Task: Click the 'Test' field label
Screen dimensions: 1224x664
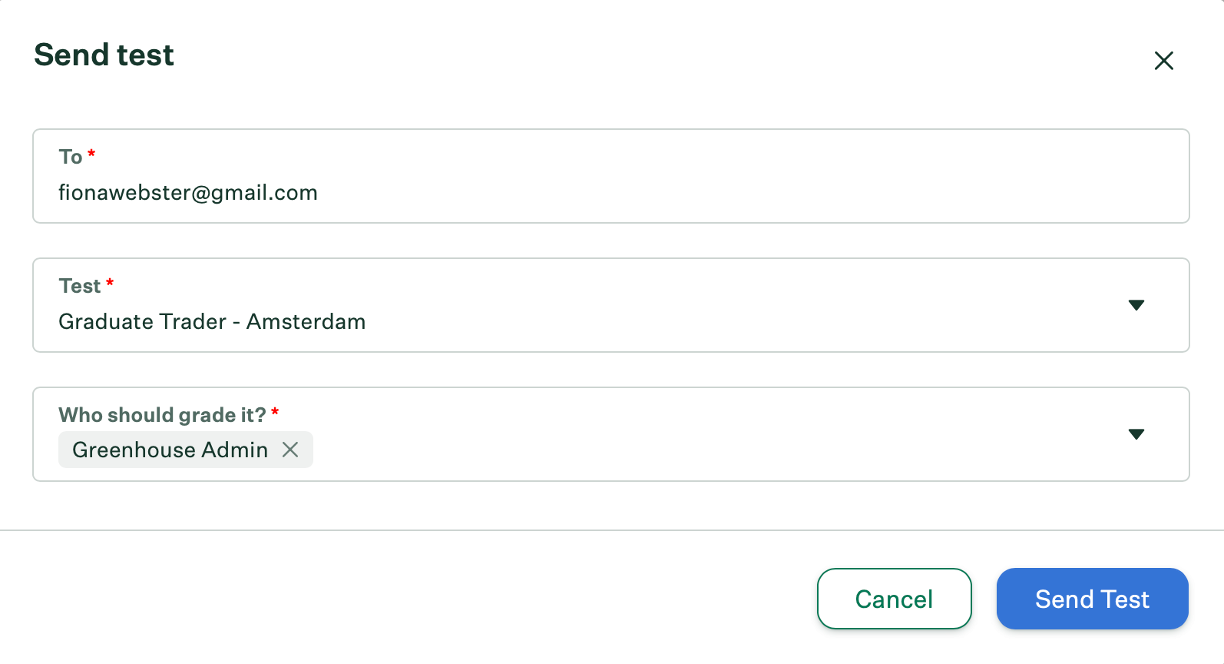Action: point(79,286)
